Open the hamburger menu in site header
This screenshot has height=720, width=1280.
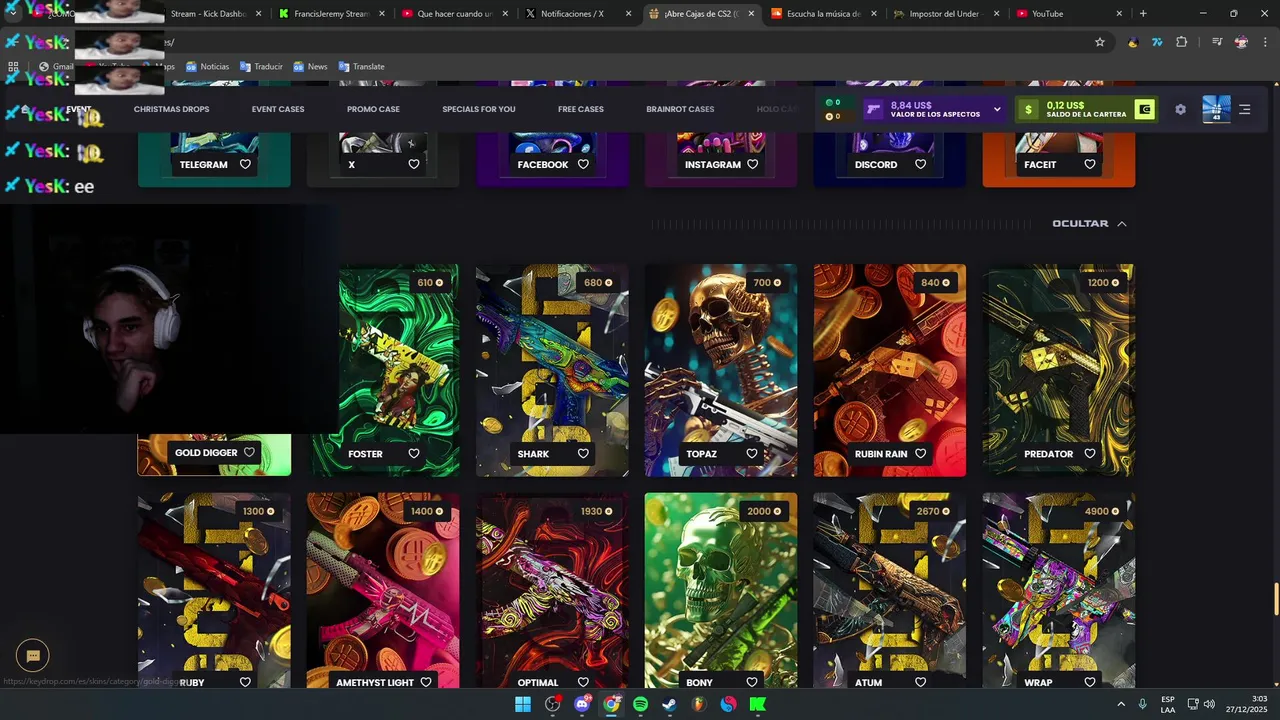1245,109
